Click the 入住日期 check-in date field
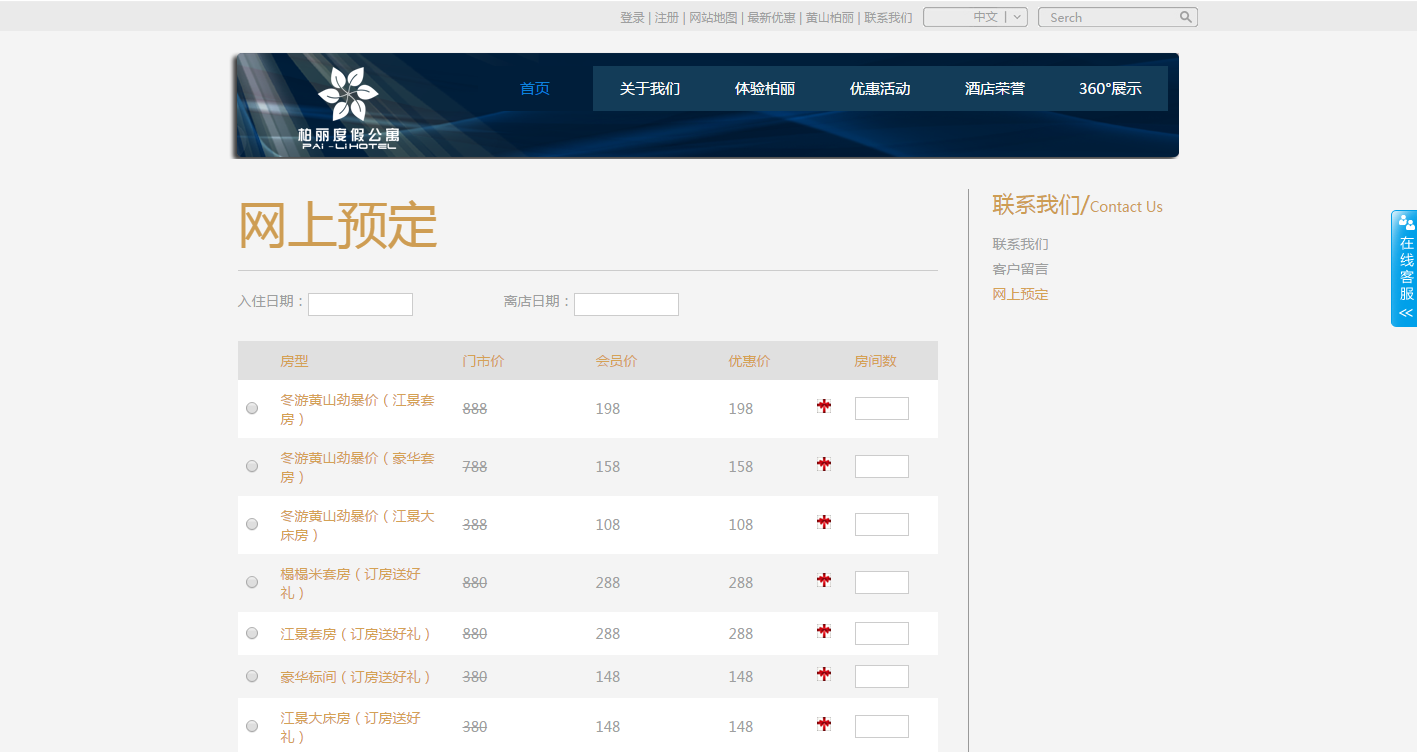Viewport: 1417px width, 752px height. pos(360,304)
